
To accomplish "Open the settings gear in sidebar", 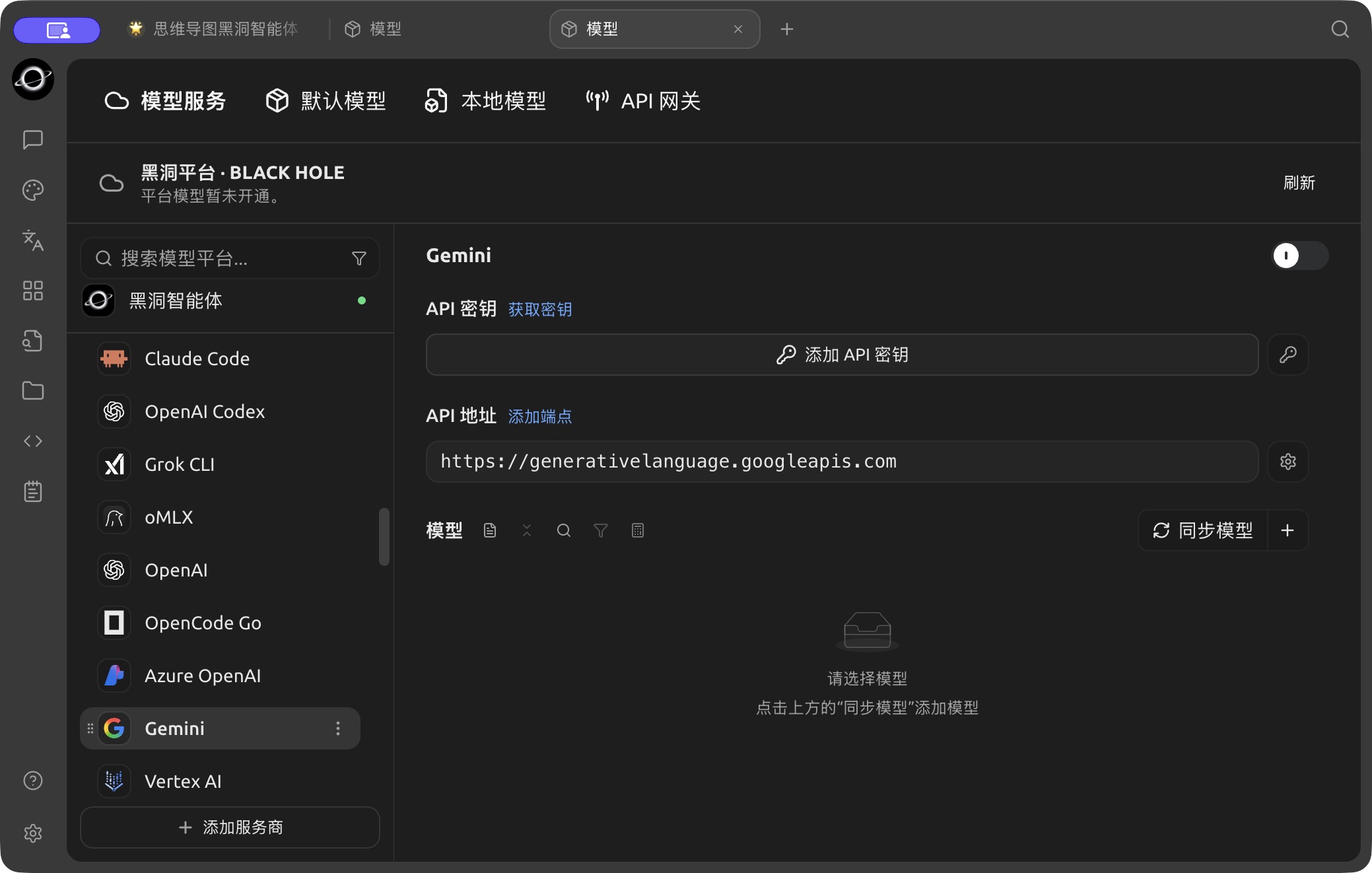I will click(33, 833).
